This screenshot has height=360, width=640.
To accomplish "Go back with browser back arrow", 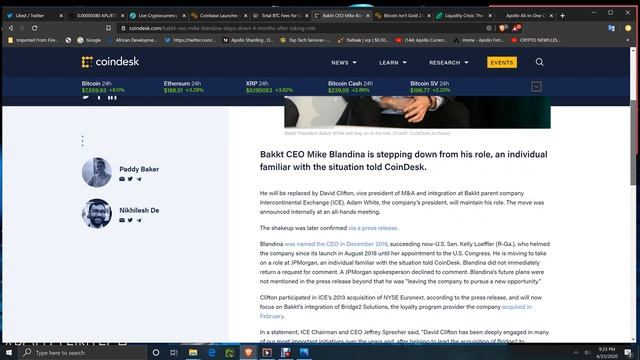I will (x=11, y=28).
